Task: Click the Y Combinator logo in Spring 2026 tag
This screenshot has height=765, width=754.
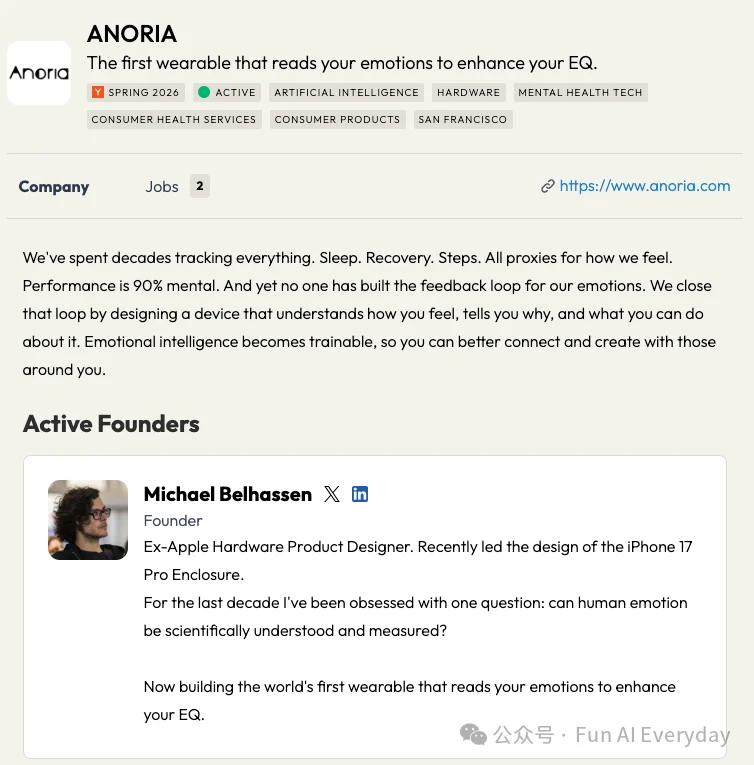Action: tap(98, 92)
